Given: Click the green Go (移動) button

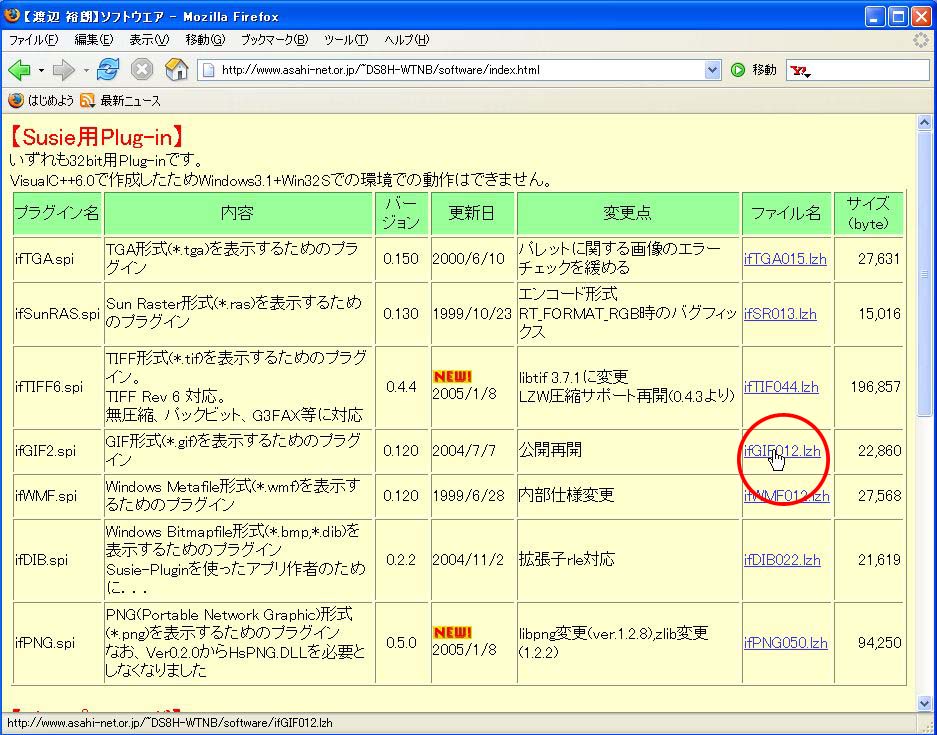Looking at the screenshot, I should coord(738,71).
